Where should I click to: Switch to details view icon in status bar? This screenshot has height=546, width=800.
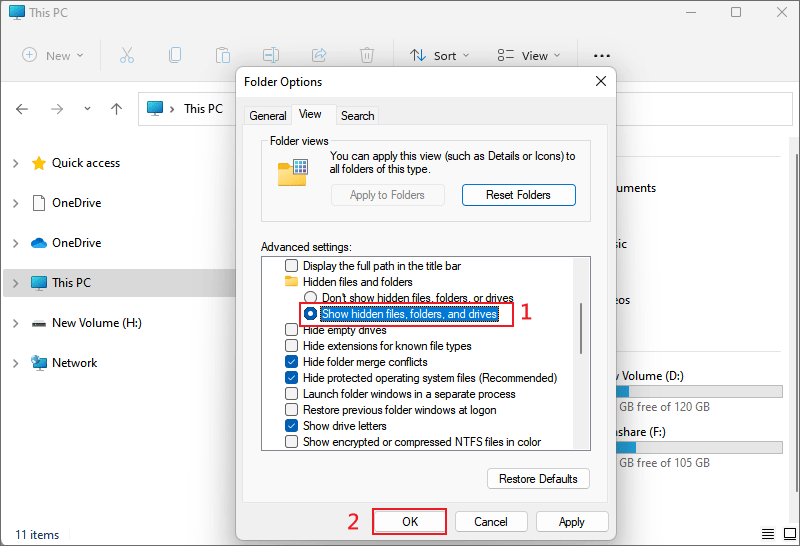tap(768, 534)
